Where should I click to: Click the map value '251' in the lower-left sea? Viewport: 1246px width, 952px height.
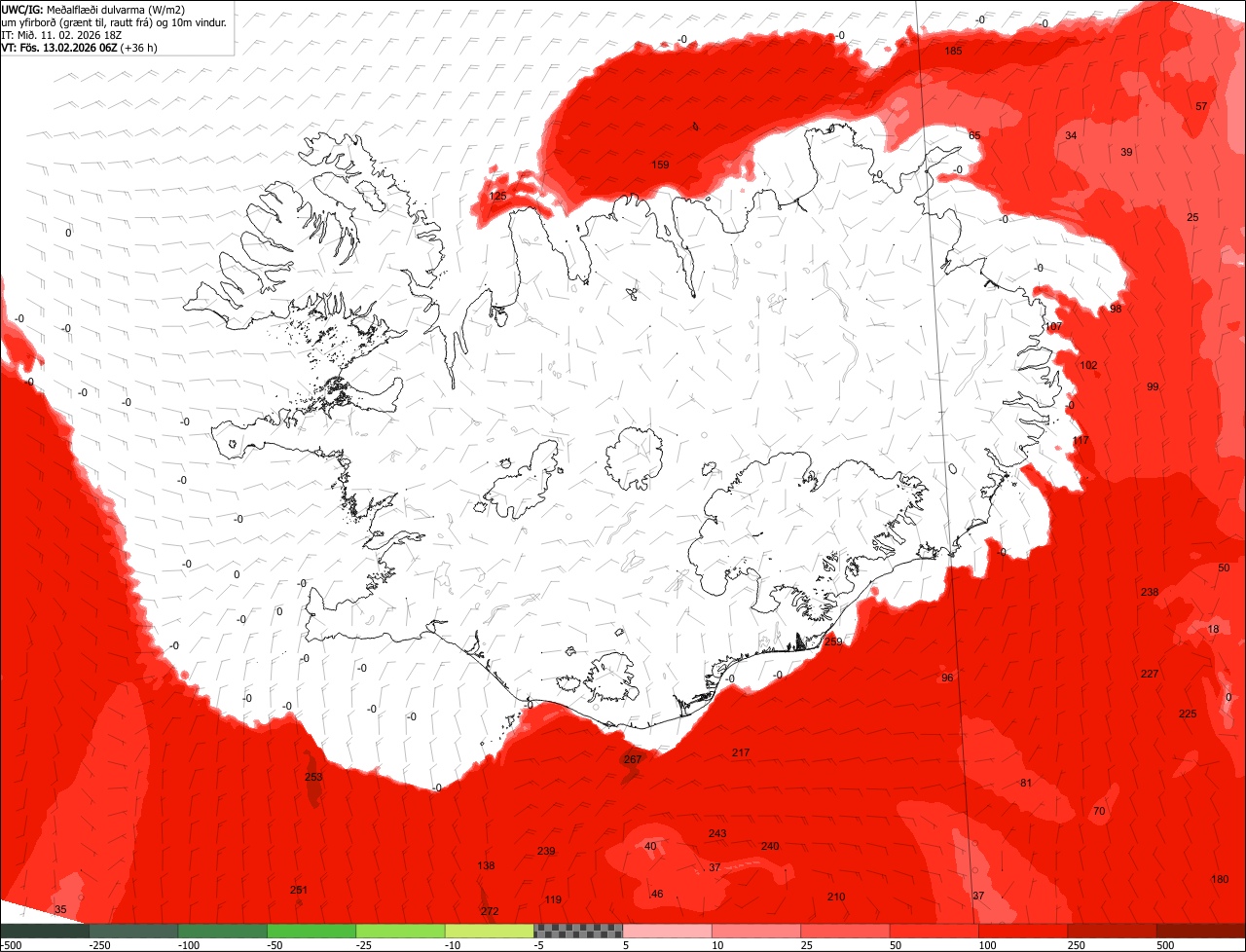(299, 890)
